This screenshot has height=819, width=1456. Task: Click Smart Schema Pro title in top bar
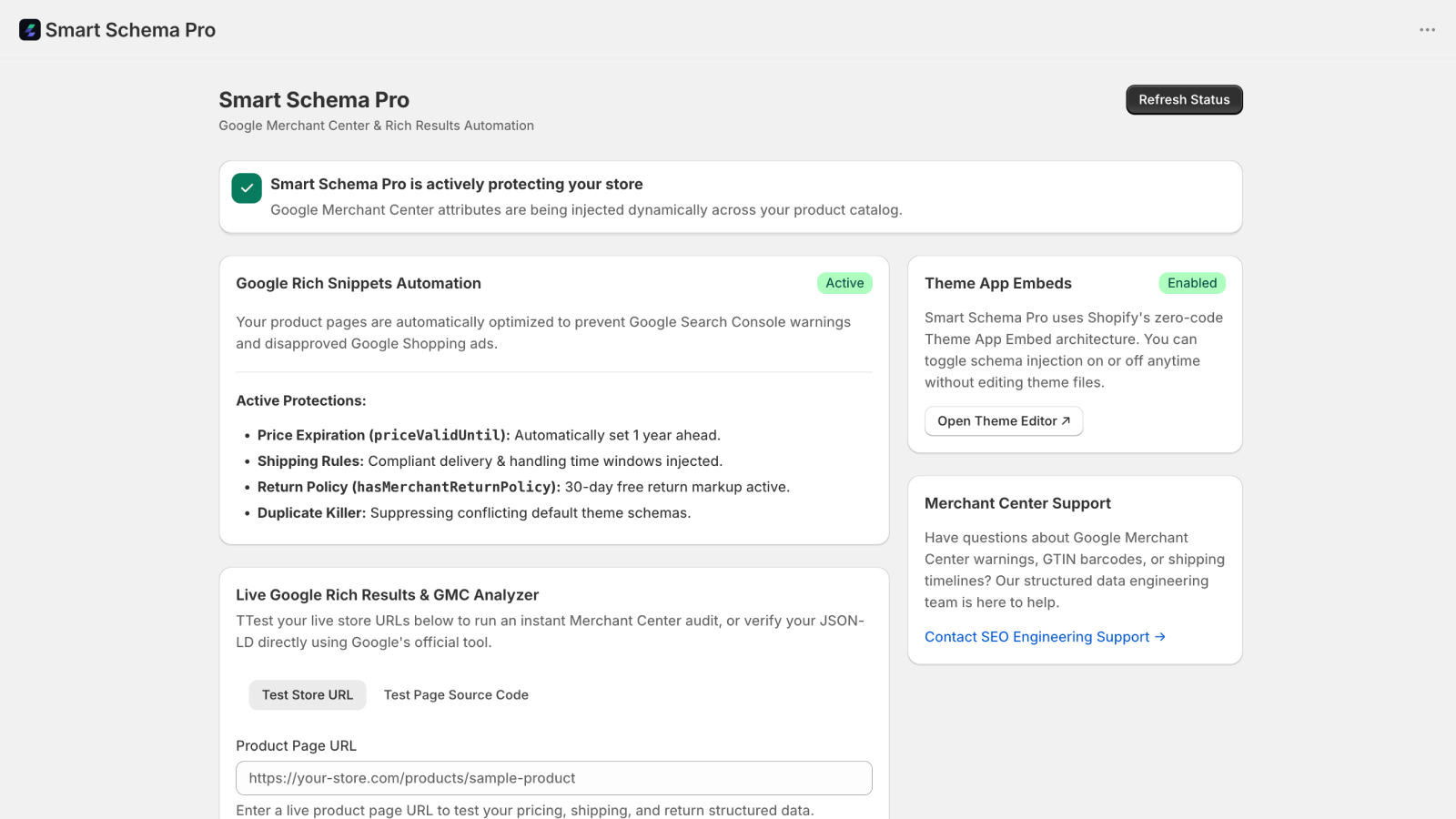click(130, 30)
